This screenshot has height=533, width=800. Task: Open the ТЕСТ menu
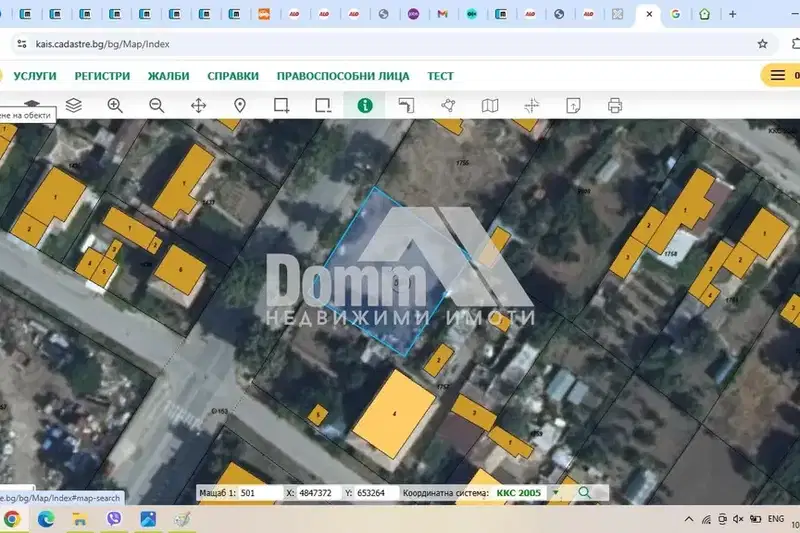click(x=440, y=76)
